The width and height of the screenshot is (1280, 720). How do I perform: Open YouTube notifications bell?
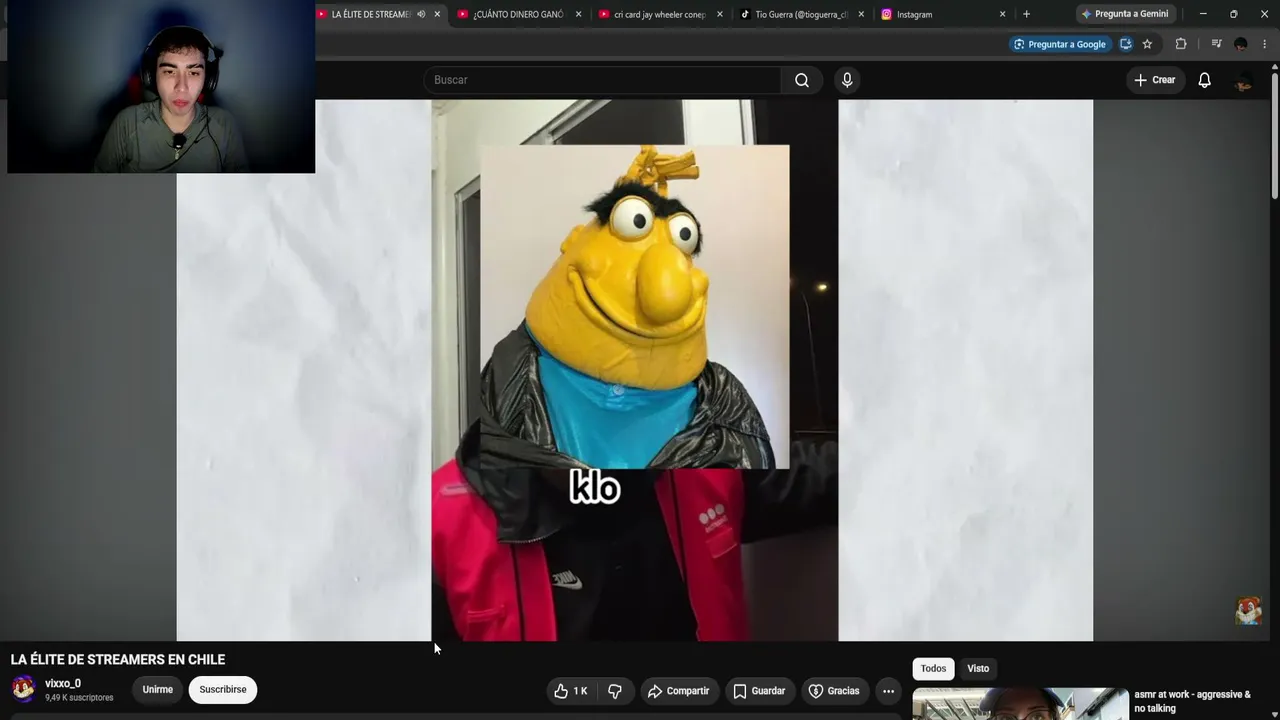pyautogui.click(x=1205, y=80)
